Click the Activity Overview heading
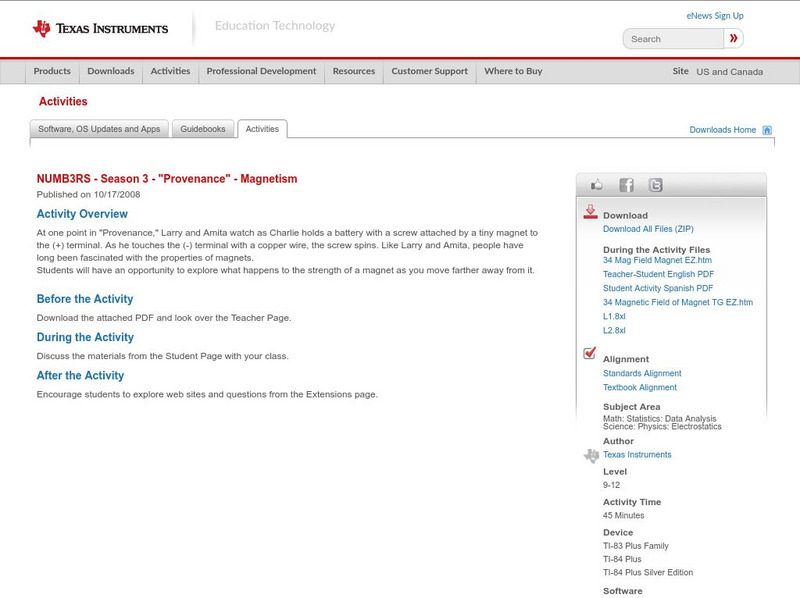This screenshot has width=800, height=598. point(82,214)
